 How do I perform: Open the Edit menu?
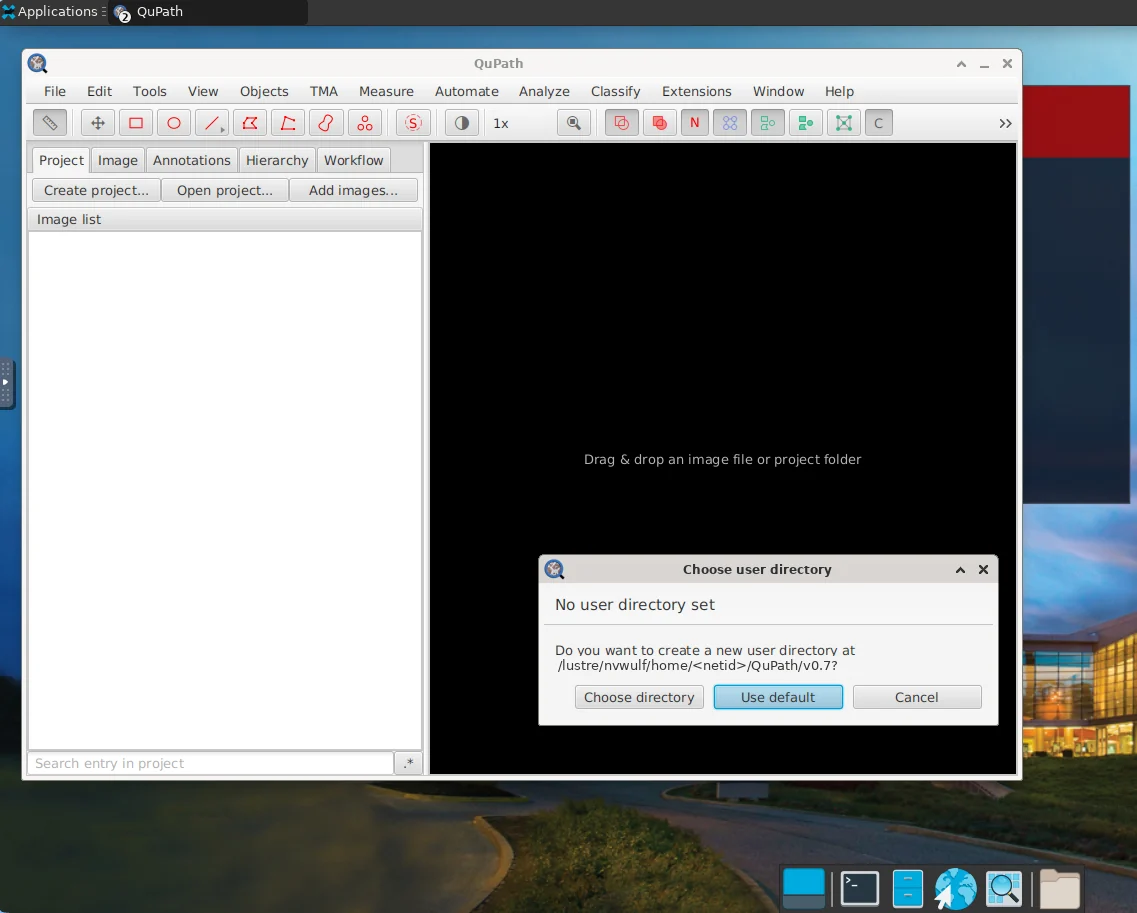[x=99, y=91]
